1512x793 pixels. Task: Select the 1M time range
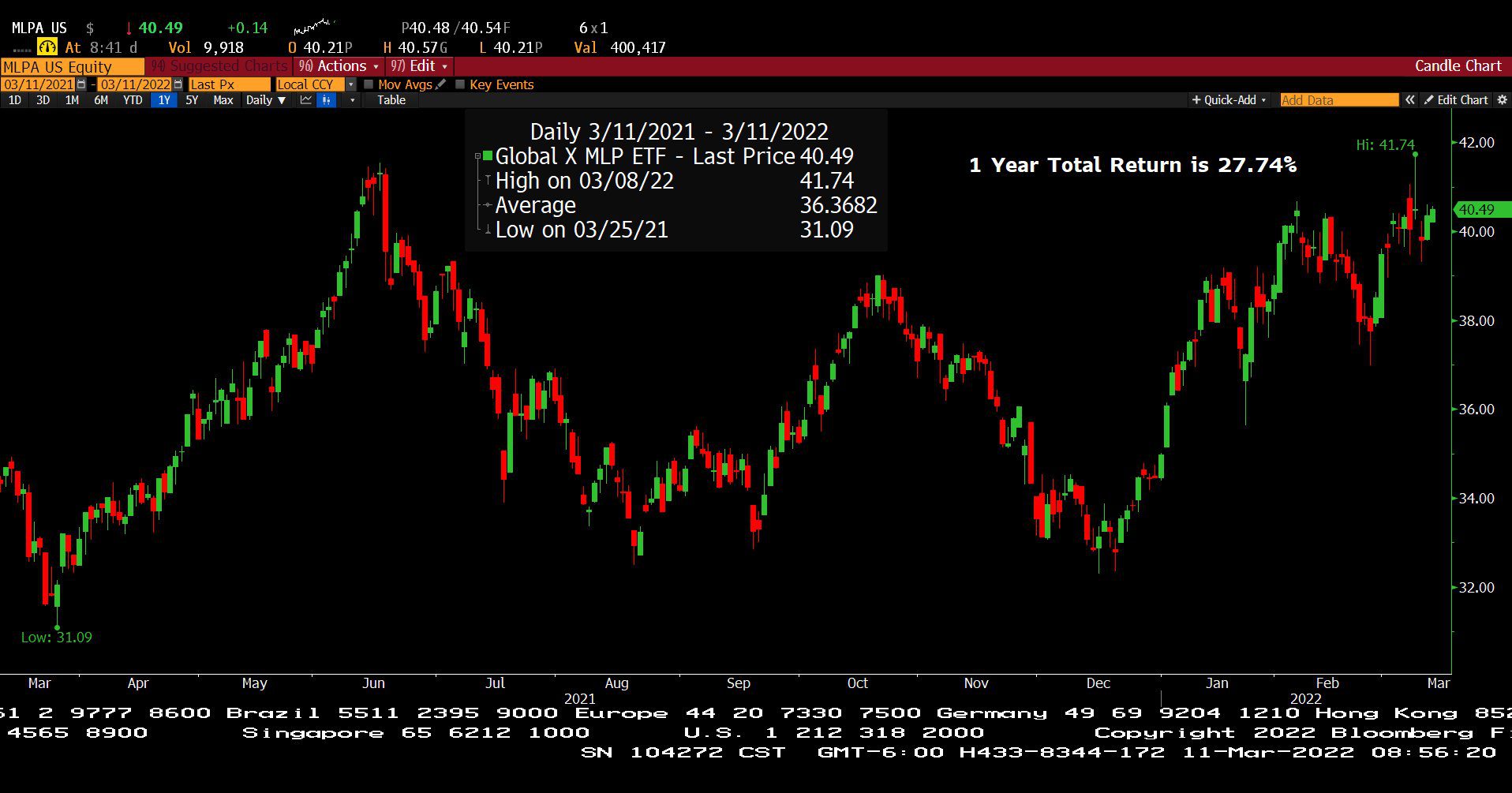pyautogui.click(x=72, y=100)
